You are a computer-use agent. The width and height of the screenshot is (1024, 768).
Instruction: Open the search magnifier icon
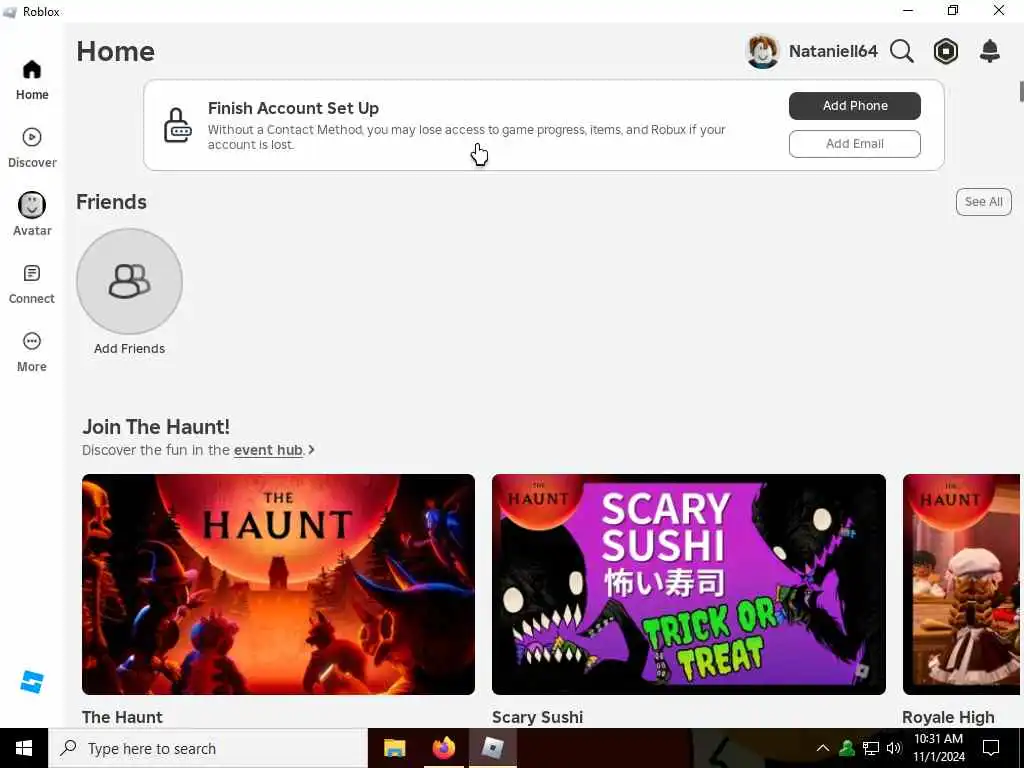click(902, 51)
